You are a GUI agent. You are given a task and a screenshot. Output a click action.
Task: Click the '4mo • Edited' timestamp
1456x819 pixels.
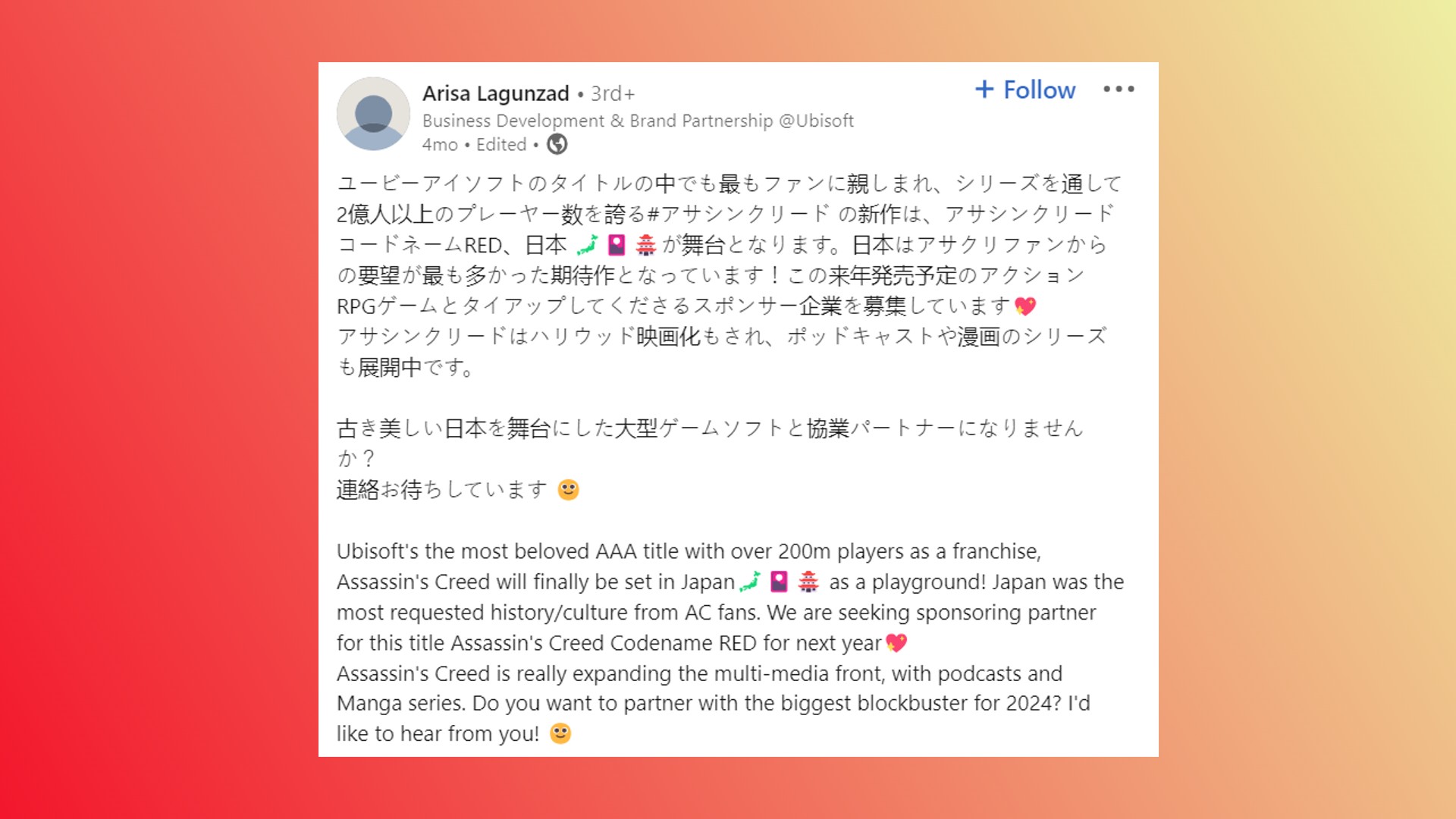474,144
